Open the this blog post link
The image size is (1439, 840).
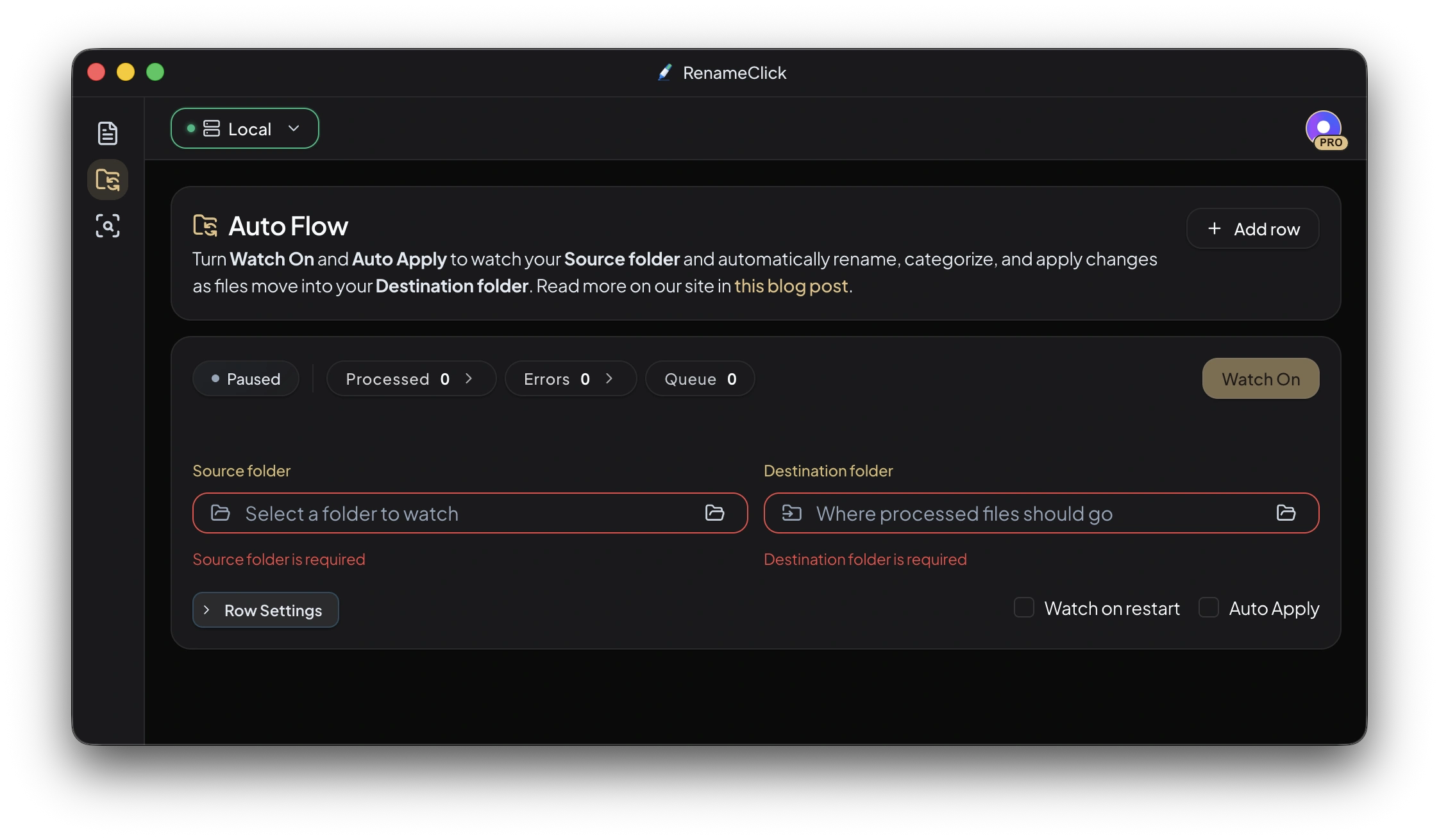pyautogui.click(x=791, y=286)
